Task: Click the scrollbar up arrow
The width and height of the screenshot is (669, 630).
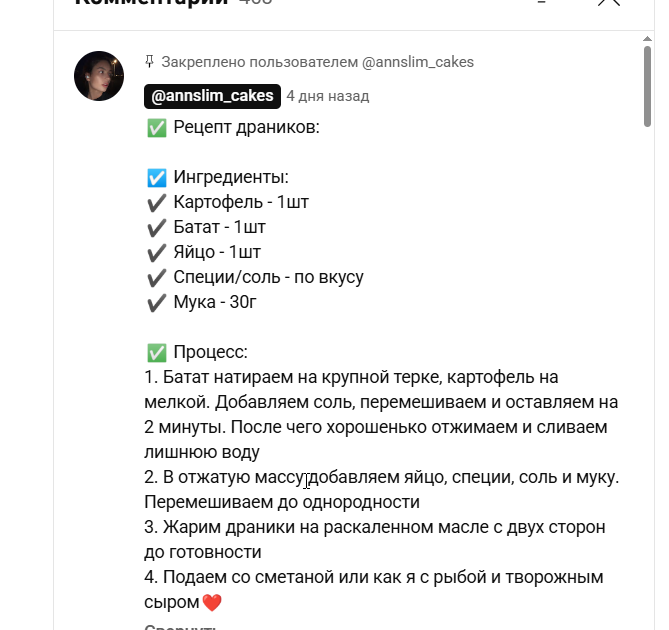Action: point(647,39)
